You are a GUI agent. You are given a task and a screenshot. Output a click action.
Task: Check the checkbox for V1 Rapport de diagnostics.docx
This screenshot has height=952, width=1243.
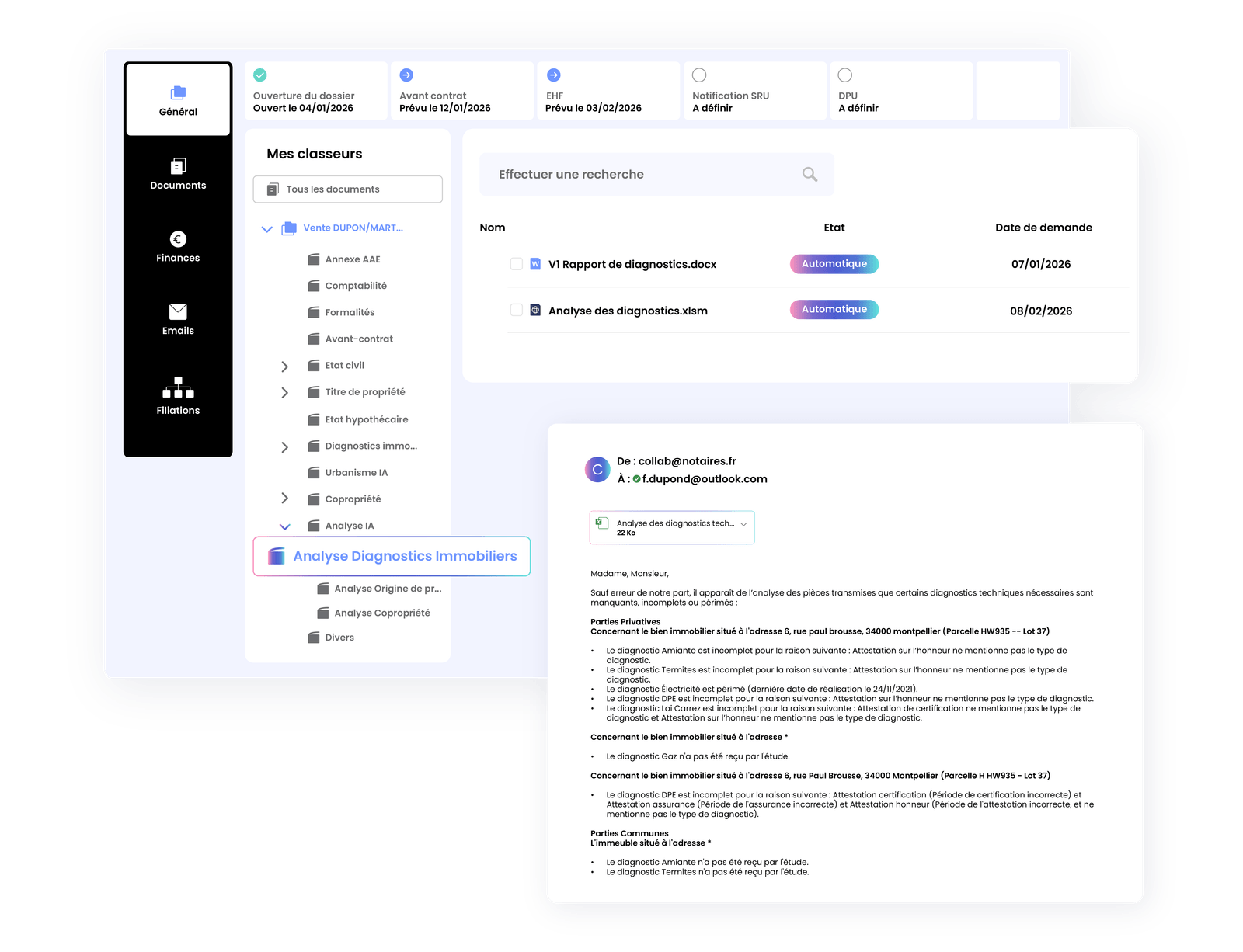point(515,263)
